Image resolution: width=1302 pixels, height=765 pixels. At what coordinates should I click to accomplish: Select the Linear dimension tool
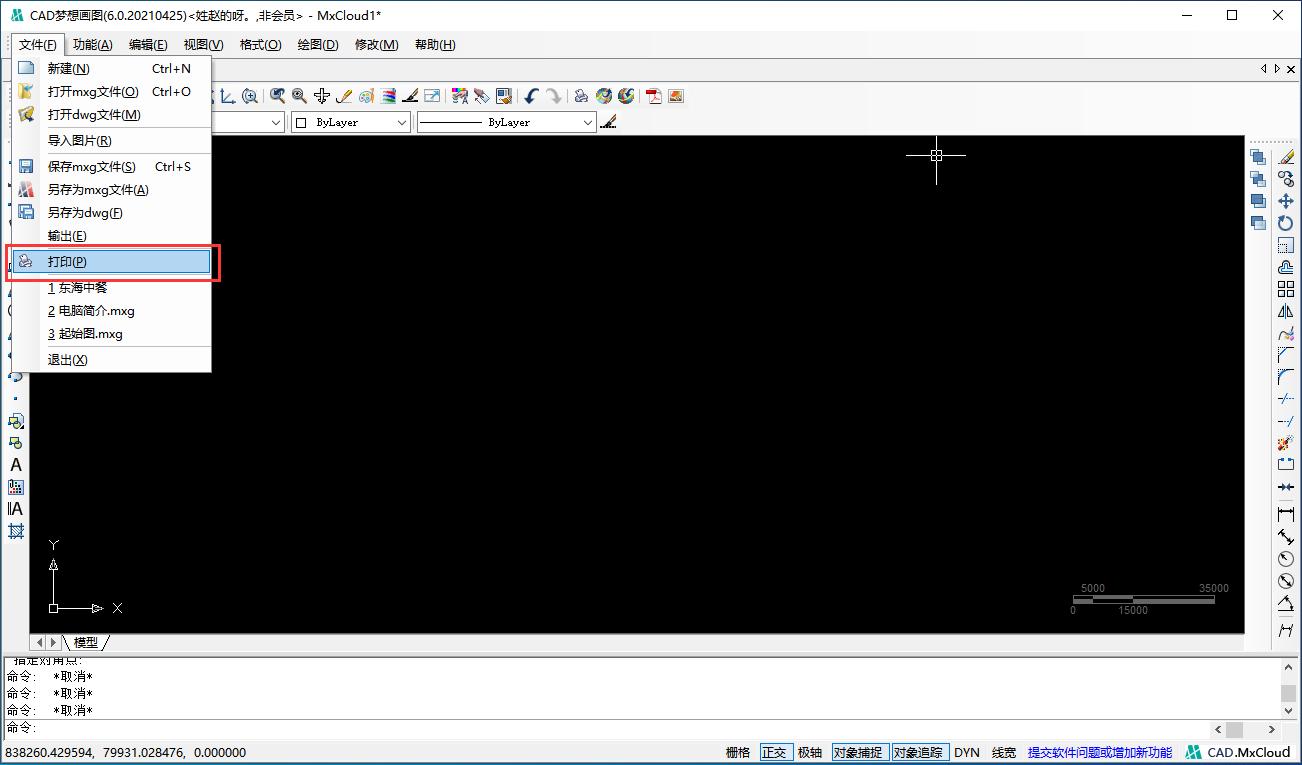point(1286,514)
